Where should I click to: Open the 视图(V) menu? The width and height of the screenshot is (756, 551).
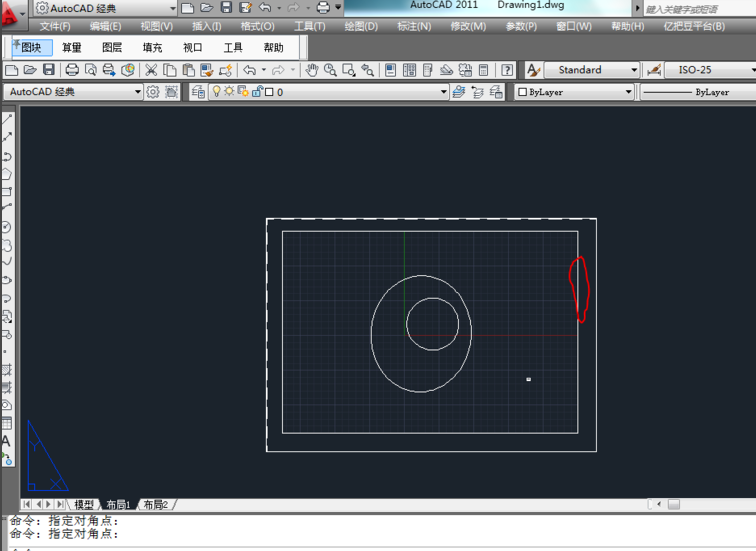coord(156,27)
